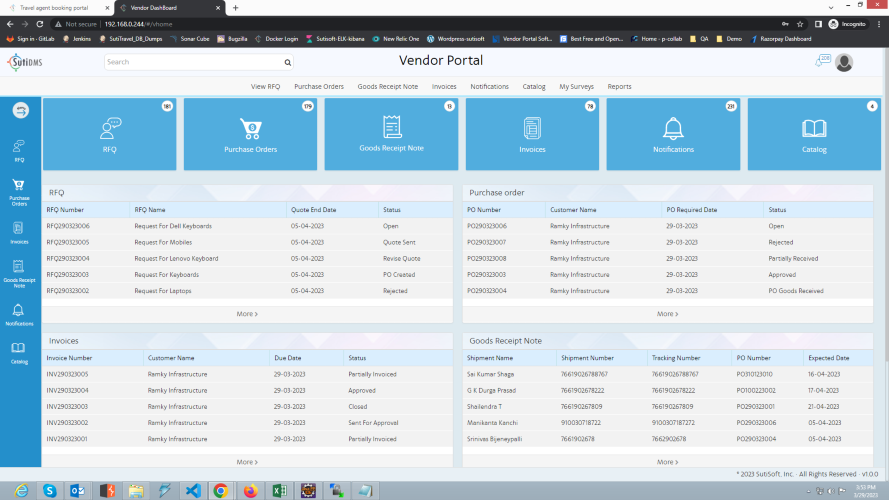889x500 pixels.
Task: Go to Invoices top menu item
Action: (x=444, y=87)
